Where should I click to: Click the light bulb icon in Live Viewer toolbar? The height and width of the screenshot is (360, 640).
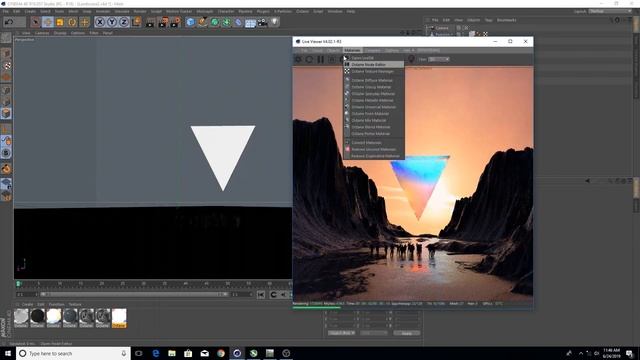411,60
